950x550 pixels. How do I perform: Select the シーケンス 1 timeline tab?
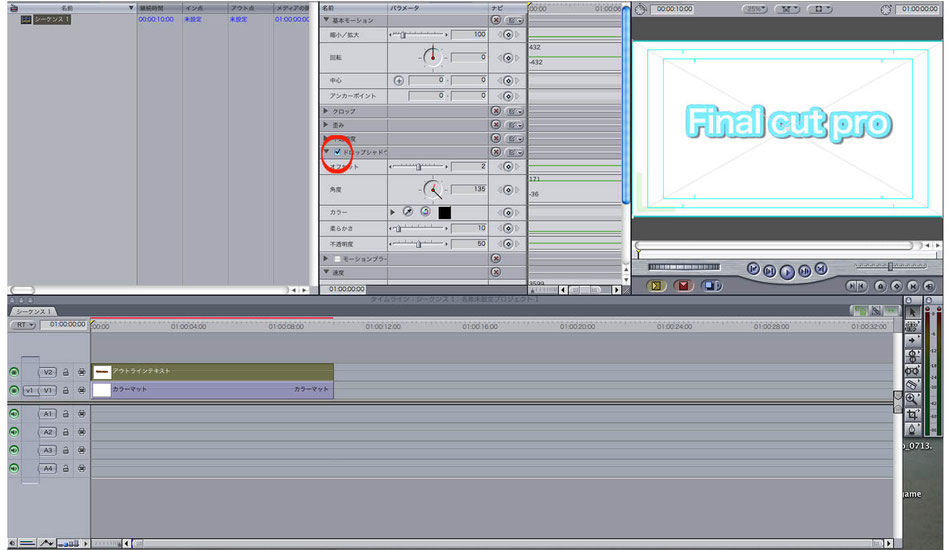pyautogui.click(x=33, y=311)
